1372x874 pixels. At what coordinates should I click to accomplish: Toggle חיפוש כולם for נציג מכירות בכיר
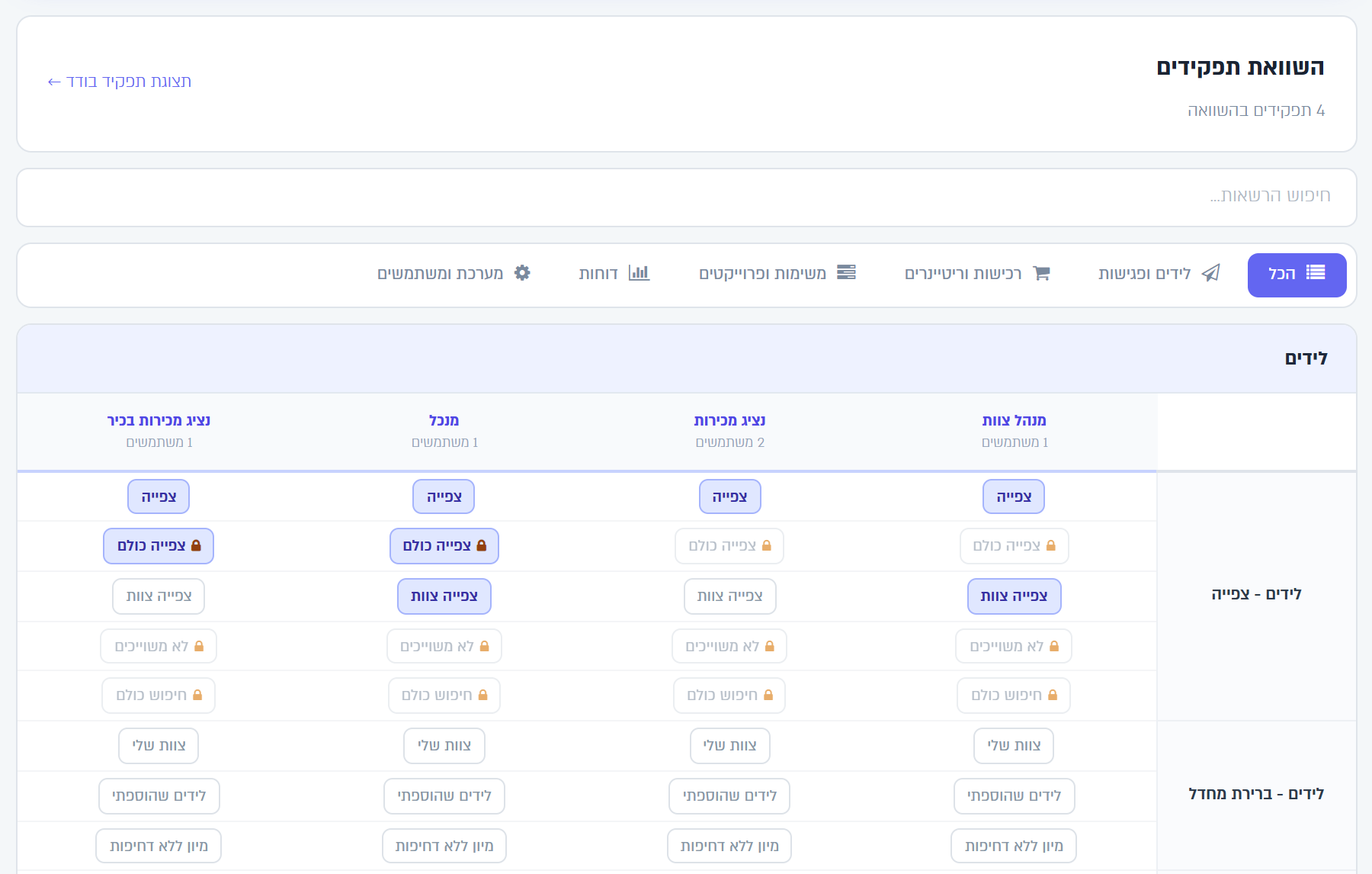click(159, 695)
